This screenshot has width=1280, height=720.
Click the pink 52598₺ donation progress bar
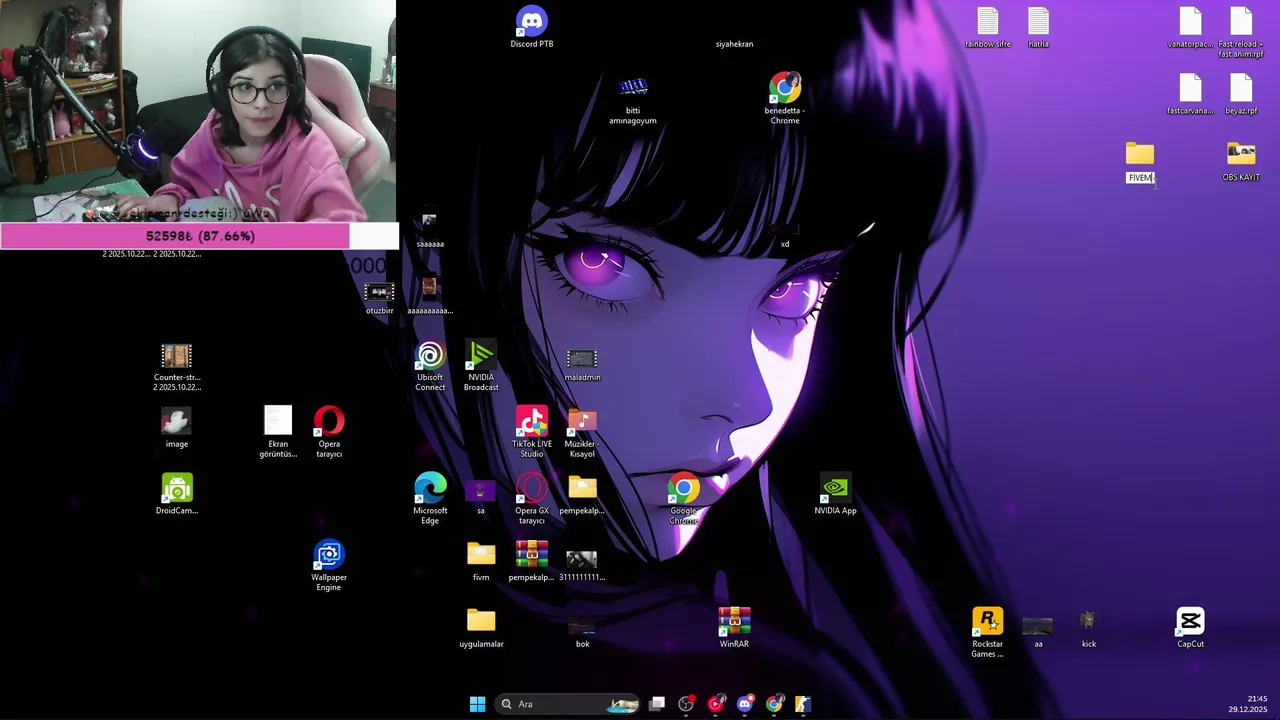coord(200,236)
